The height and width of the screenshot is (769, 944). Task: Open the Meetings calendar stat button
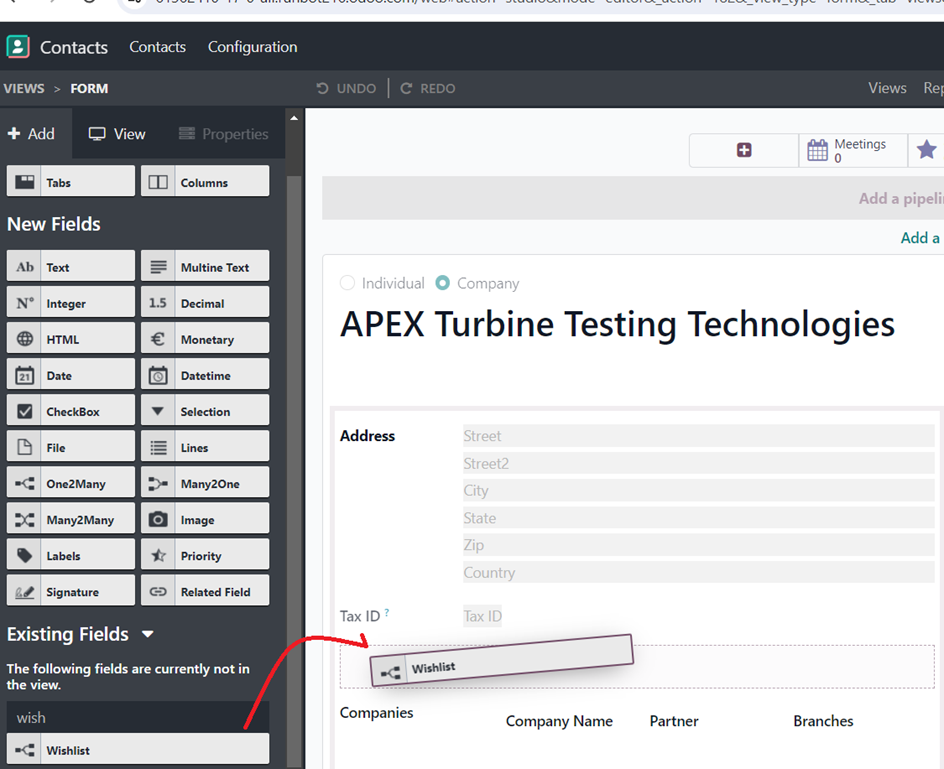853,150
